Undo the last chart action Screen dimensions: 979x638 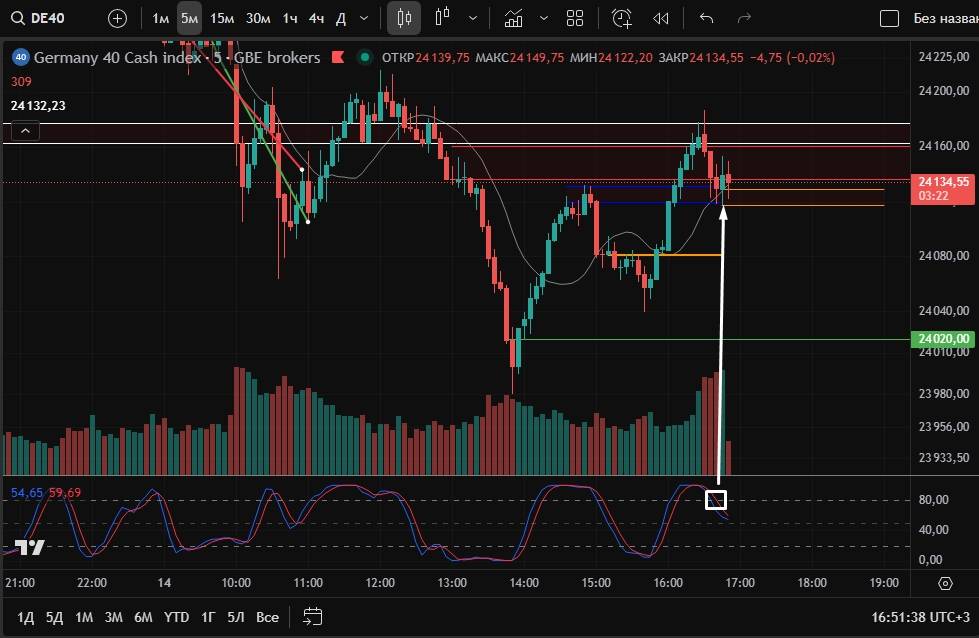point(707,18)
